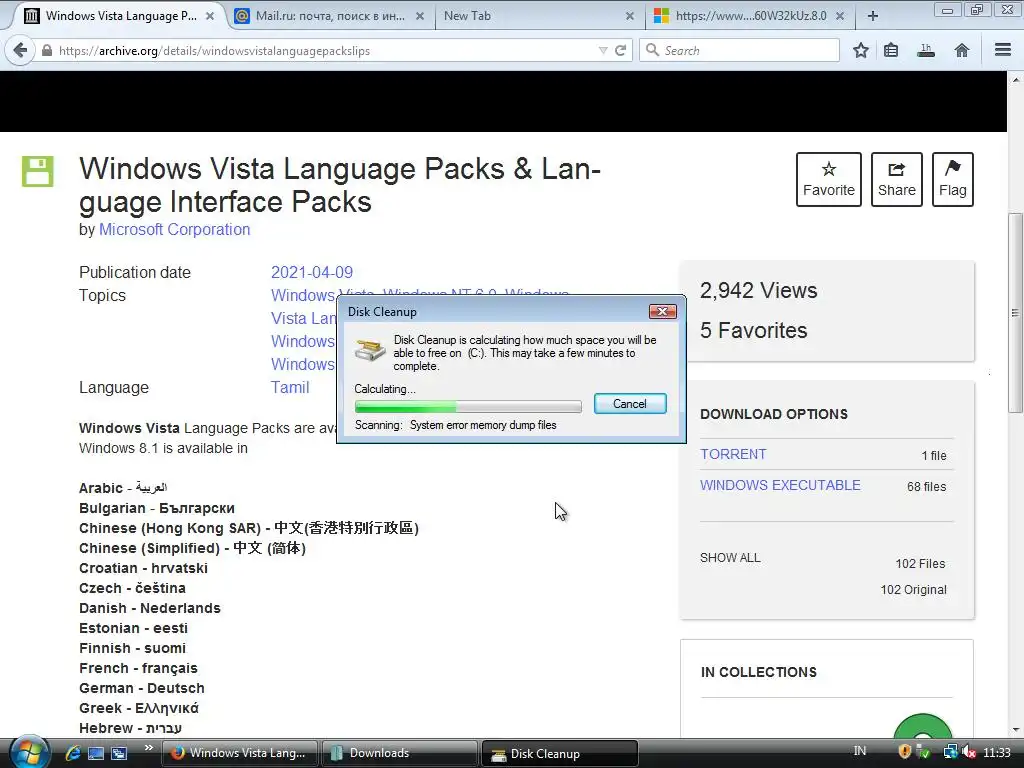Open the Microsoft Corporation author link
This screenshot has width=1024, height=768.
tap(174, 230)
